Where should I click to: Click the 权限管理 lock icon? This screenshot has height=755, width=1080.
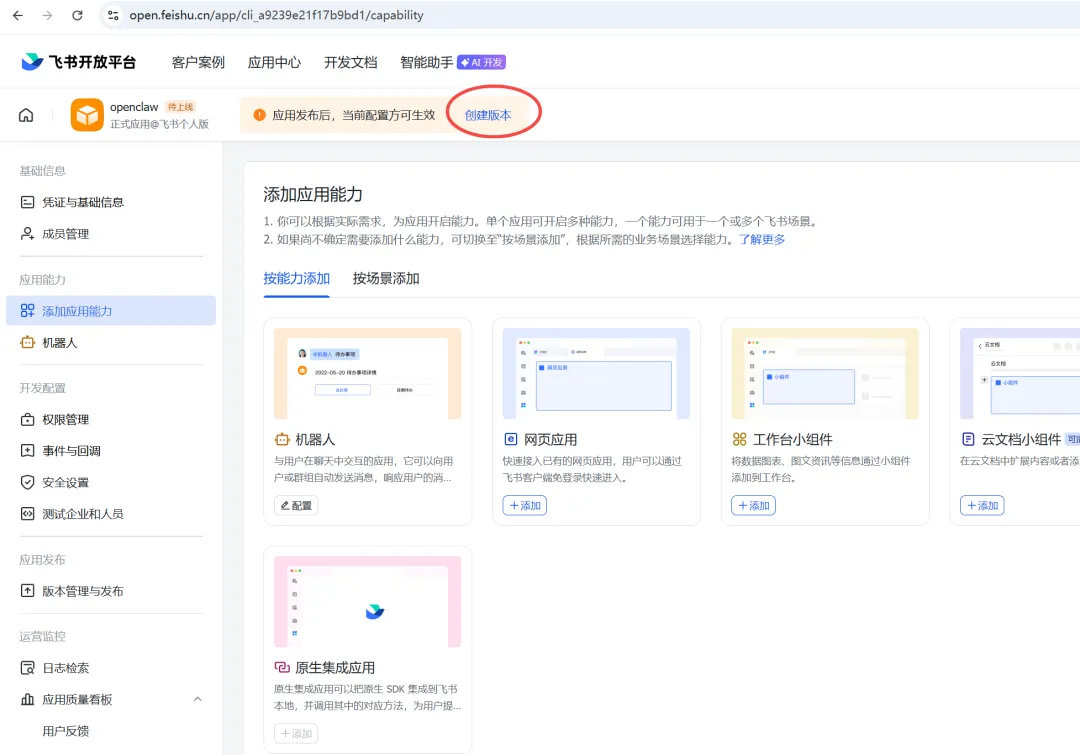pyautogui.click(x=28, y=420)
